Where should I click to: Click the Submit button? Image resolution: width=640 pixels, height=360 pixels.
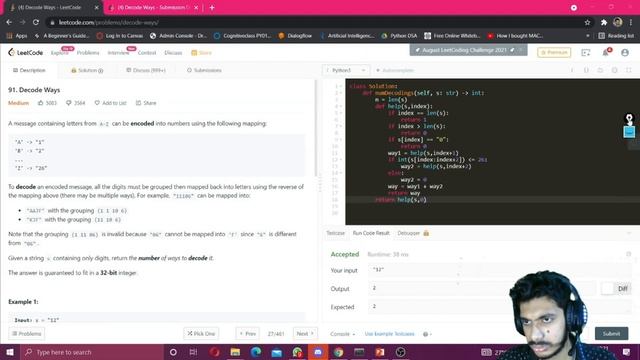pos(611,333)
